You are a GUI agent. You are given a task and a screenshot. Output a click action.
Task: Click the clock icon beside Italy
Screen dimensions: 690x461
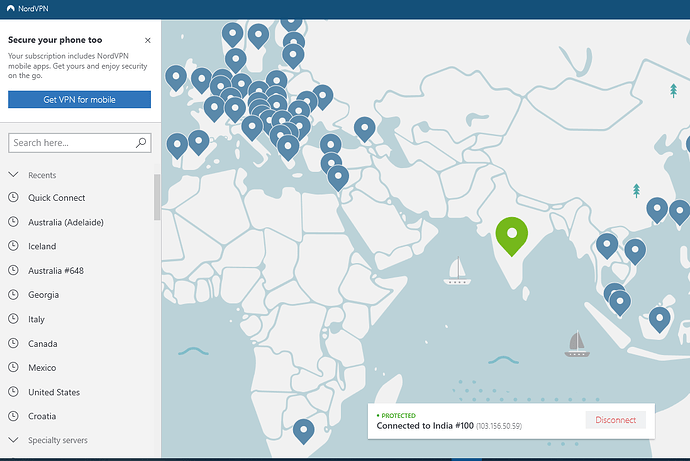click(x=14, y=318)
